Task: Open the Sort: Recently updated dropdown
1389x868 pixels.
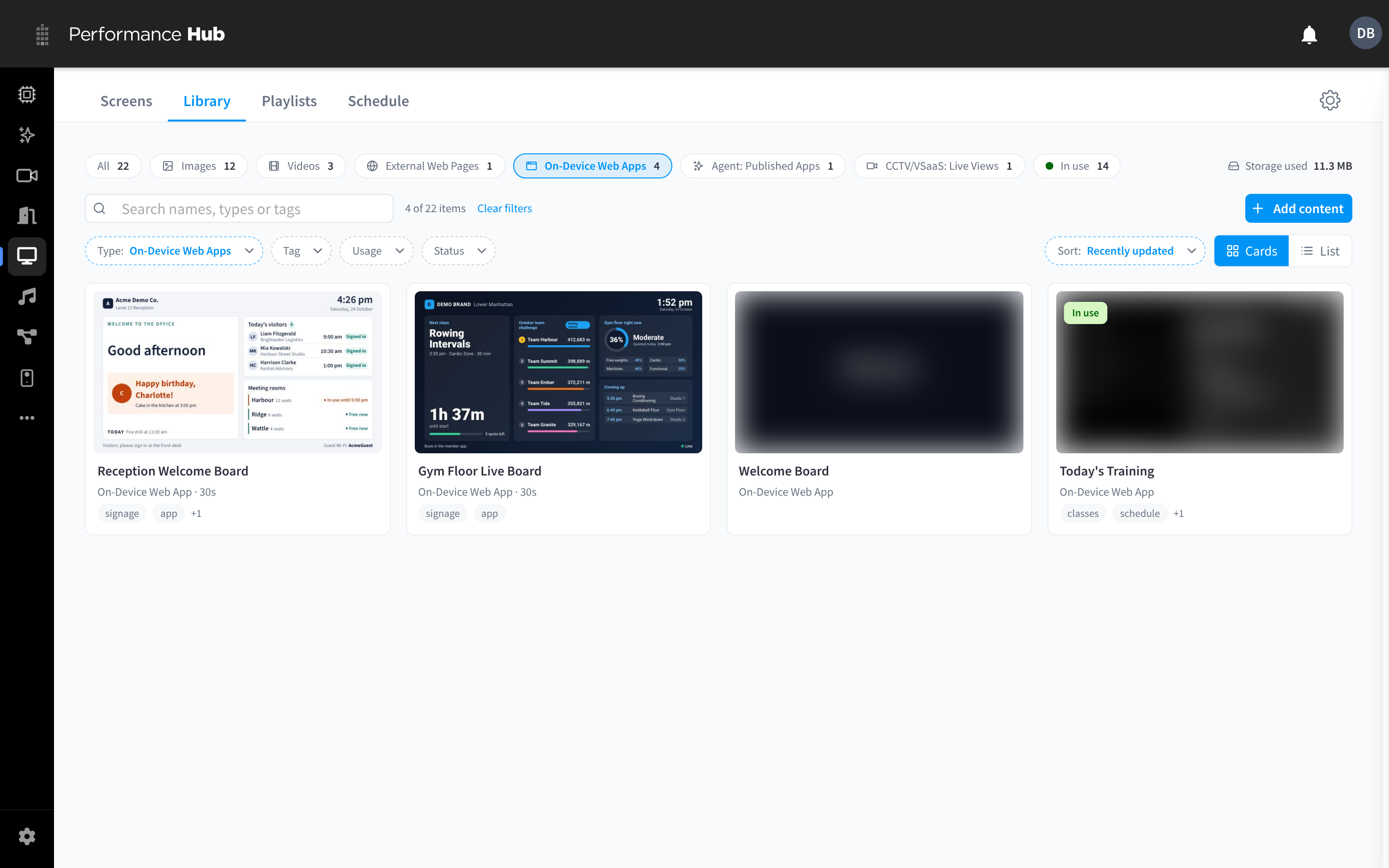Action: 1125,251
